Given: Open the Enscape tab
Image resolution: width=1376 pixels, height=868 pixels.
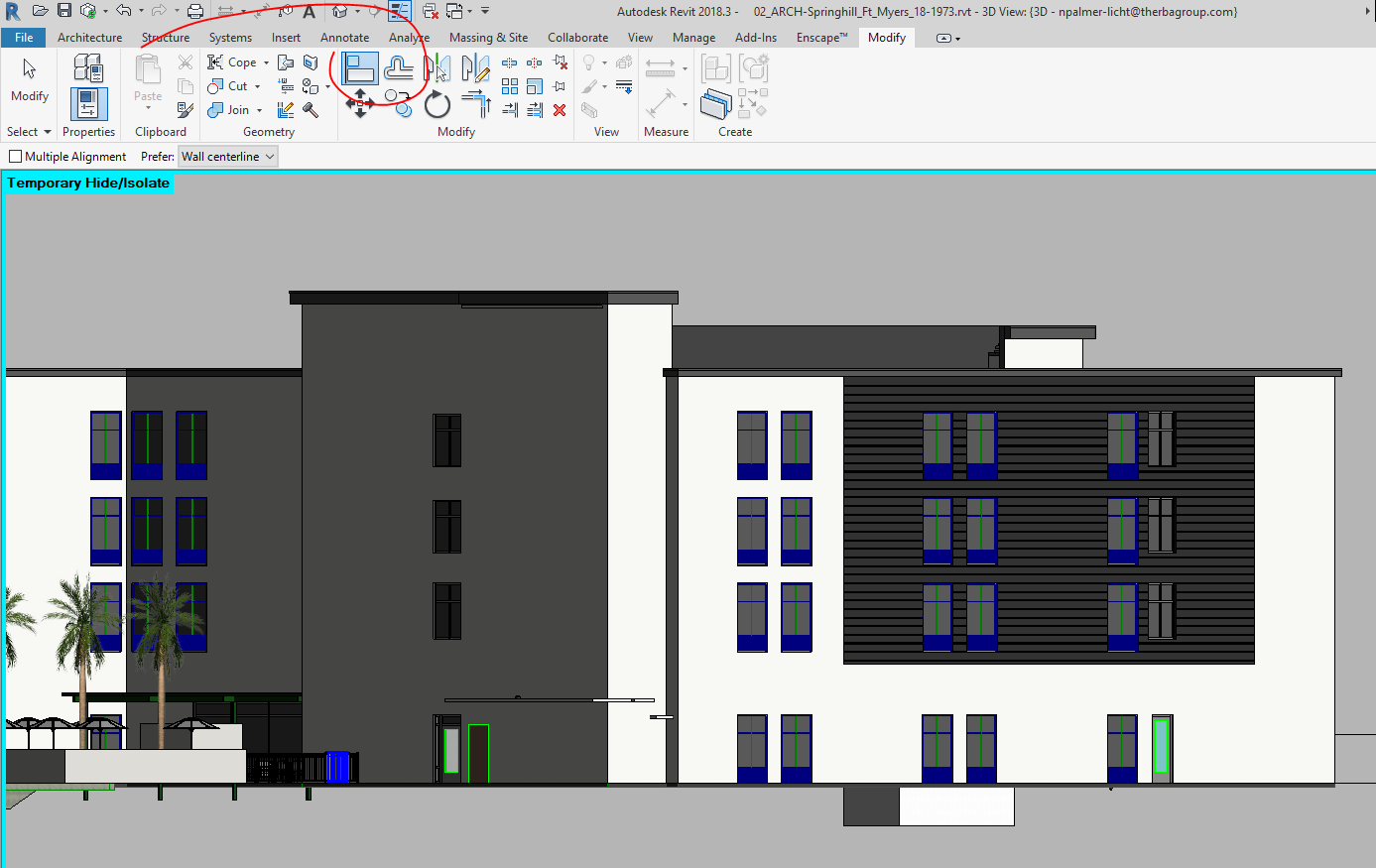Looking at the screenshot, I should point(821,38).
